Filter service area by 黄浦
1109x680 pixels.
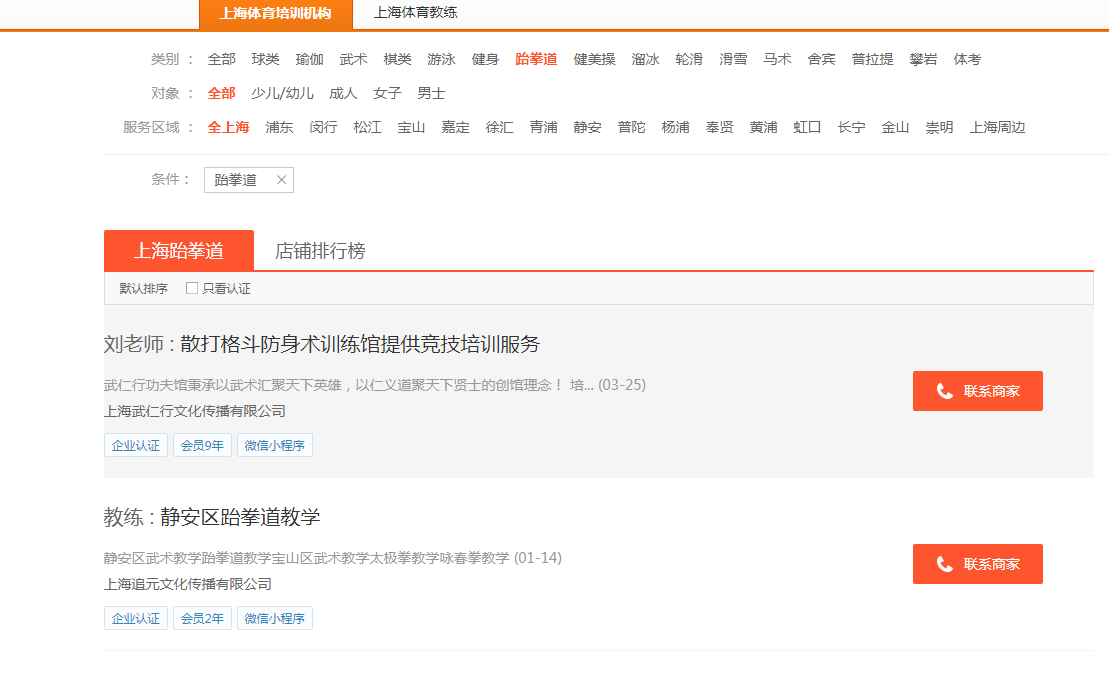click(x=763, y=127)
